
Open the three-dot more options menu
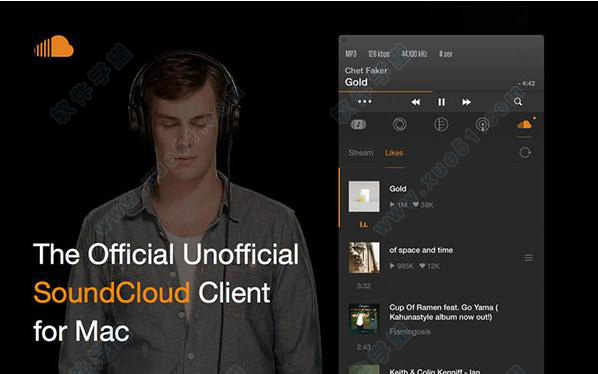365,101
